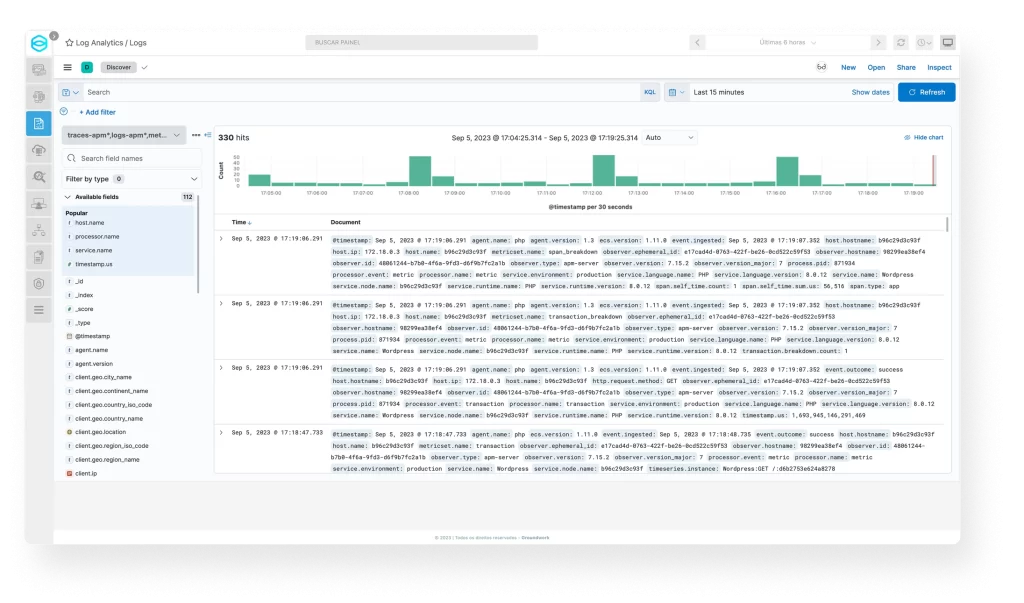Open the Auto interval dropdown
Image resolution: width=1024 pixels, height=603 pixels.
click(669, 137)
